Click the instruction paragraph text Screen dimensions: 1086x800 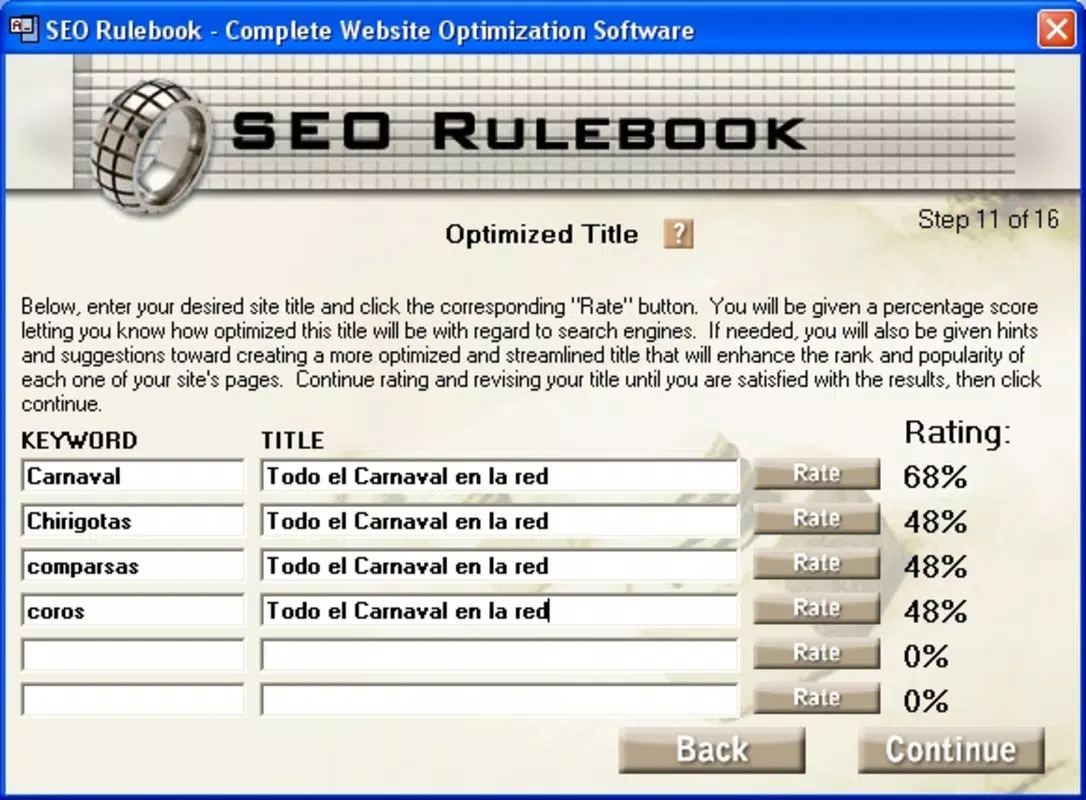[x=531, y=355]
